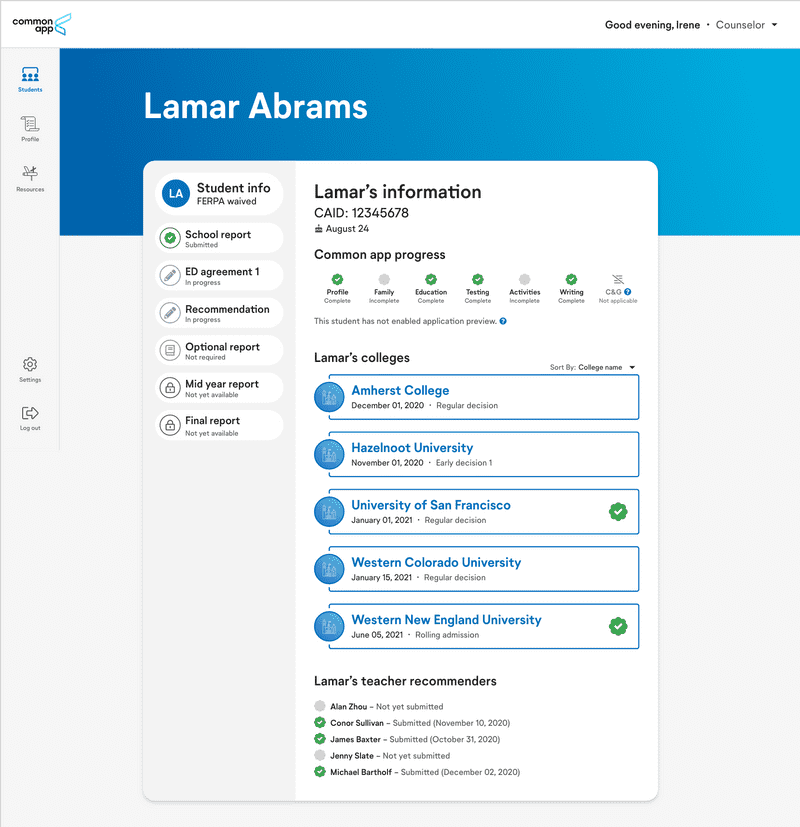Toggle the Student info FERPA waived status
Image resolution: width=800 pixels, height=827 pixels.
click(219, 193)
